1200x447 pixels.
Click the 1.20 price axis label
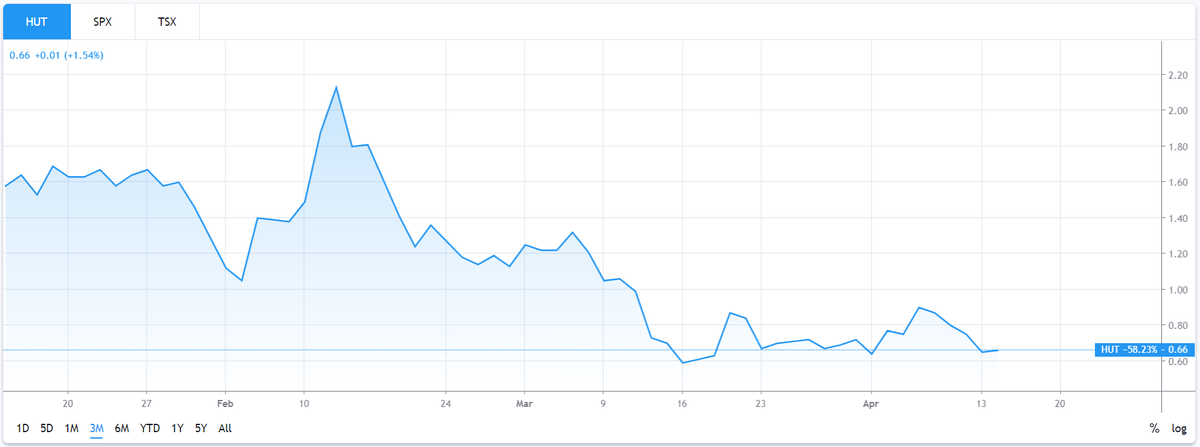coord(1177,254)
